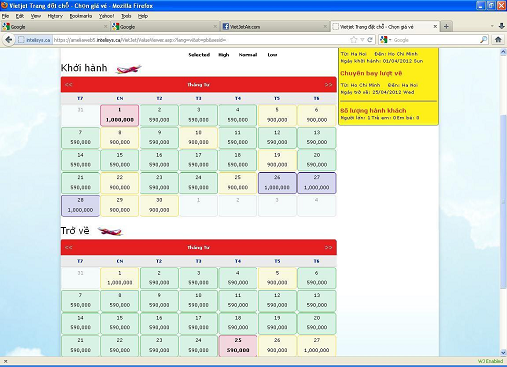Viewport: 507px width, 367px height.
Task: Switch to the VietJetAir.com Facebook tab
Action: click(274, 27)
